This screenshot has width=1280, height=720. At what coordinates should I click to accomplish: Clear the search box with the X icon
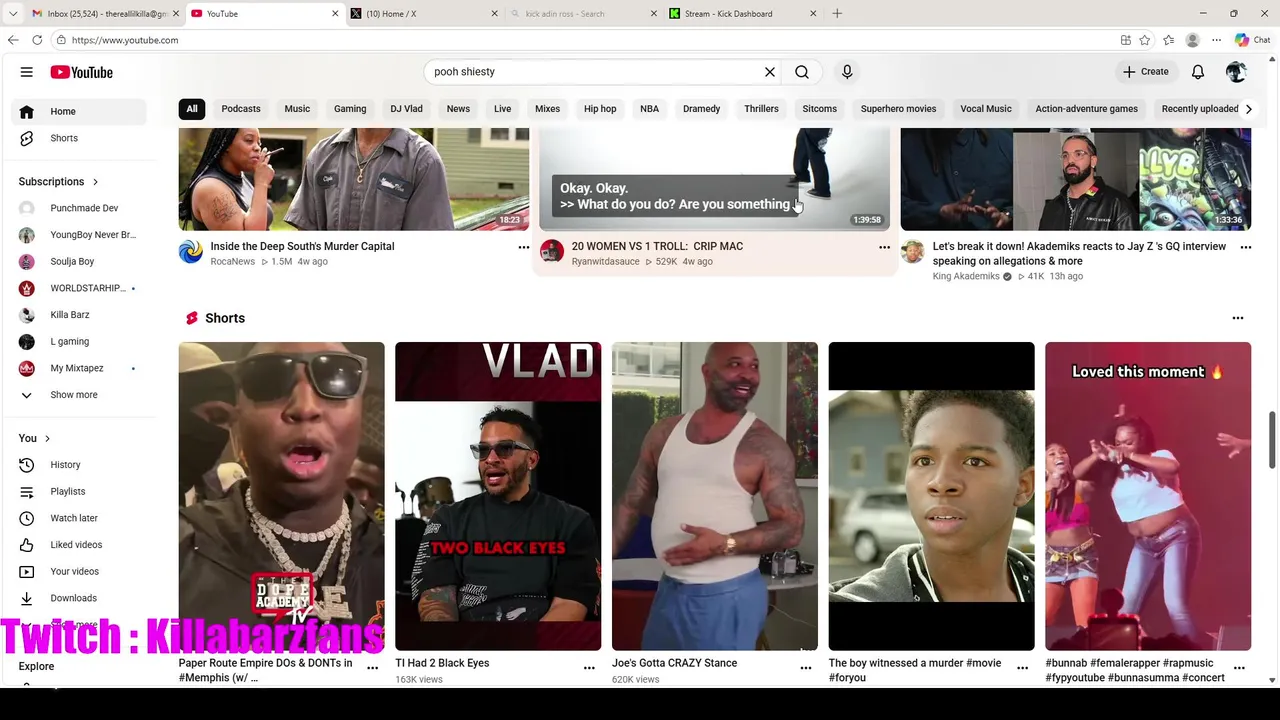[x=770, y=72]
